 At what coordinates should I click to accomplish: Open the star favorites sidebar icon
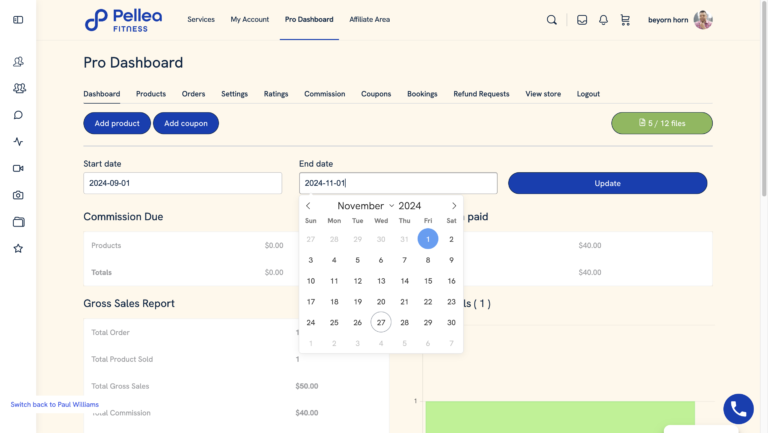(18, 248)
